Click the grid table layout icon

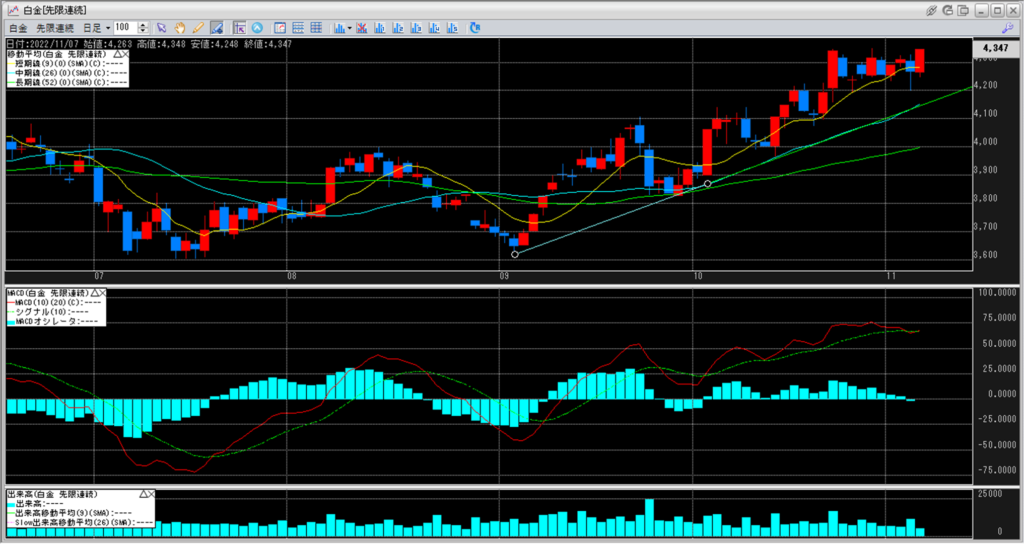(316, 28)
